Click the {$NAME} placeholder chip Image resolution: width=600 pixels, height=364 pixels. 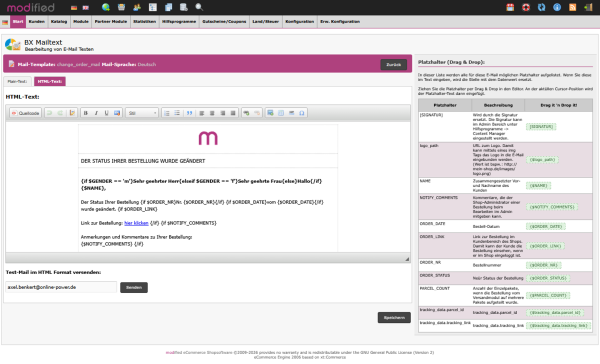pyautogui.click(x=538, y=186)
